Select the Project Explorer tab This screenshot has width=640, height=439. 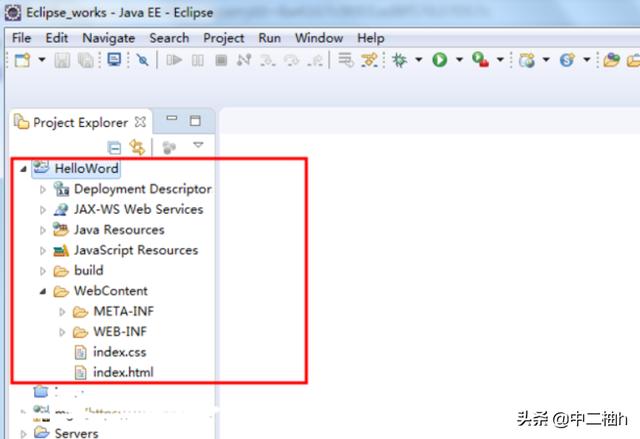coord(80,122)
